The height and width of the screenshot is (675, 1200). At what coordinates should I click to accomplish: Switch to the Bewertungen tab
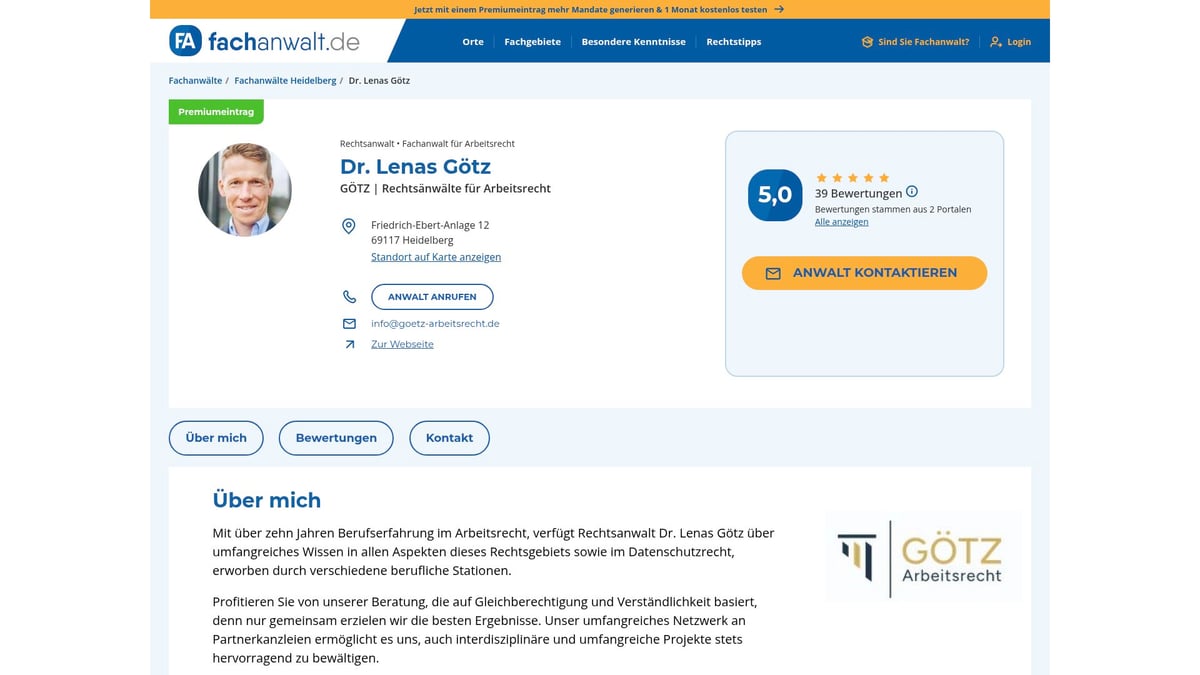point(336,437)
